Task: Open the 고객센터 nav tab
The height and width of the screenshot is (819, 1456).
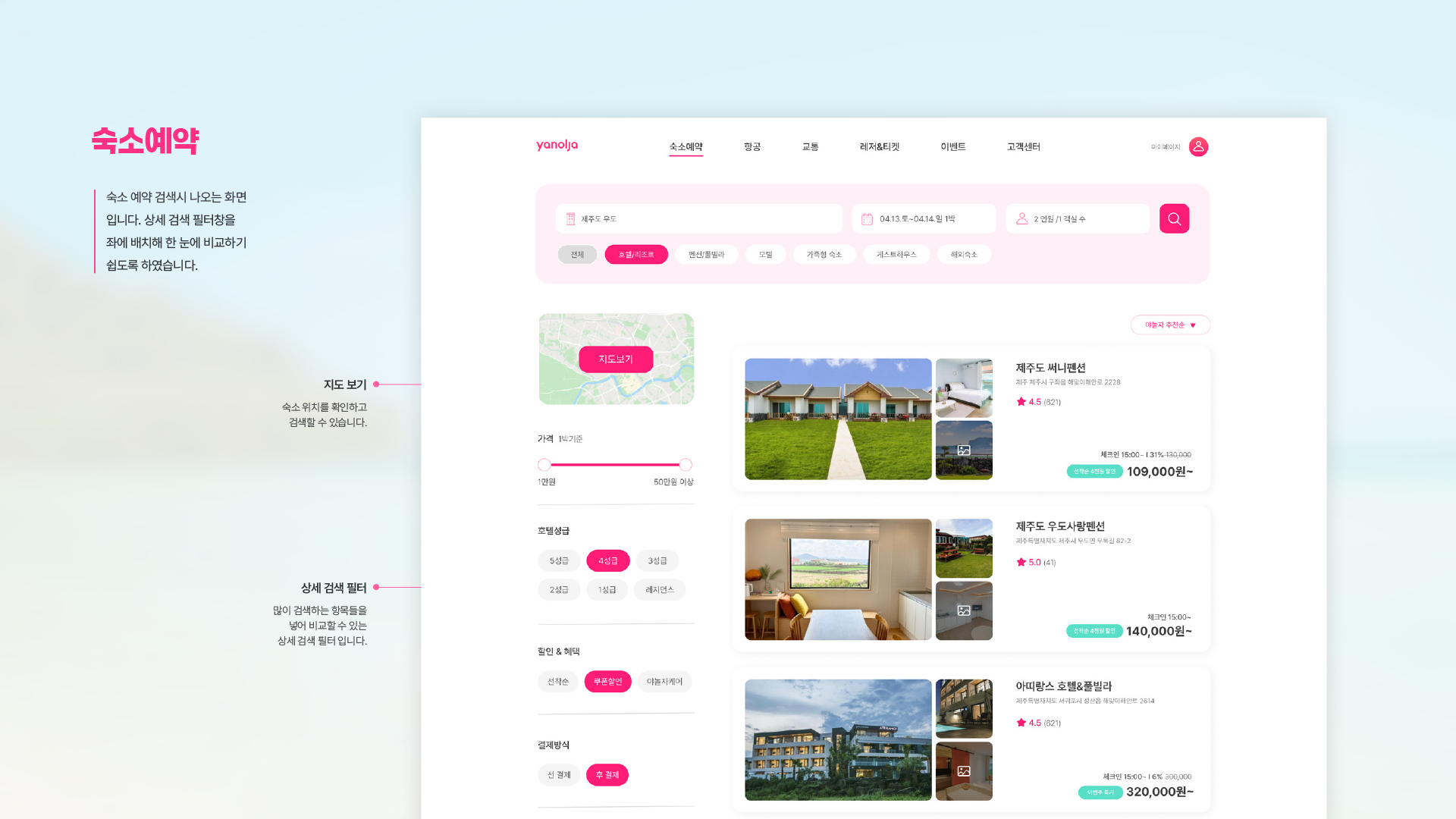Action: pyautogui.click(x=1023, y=147)
